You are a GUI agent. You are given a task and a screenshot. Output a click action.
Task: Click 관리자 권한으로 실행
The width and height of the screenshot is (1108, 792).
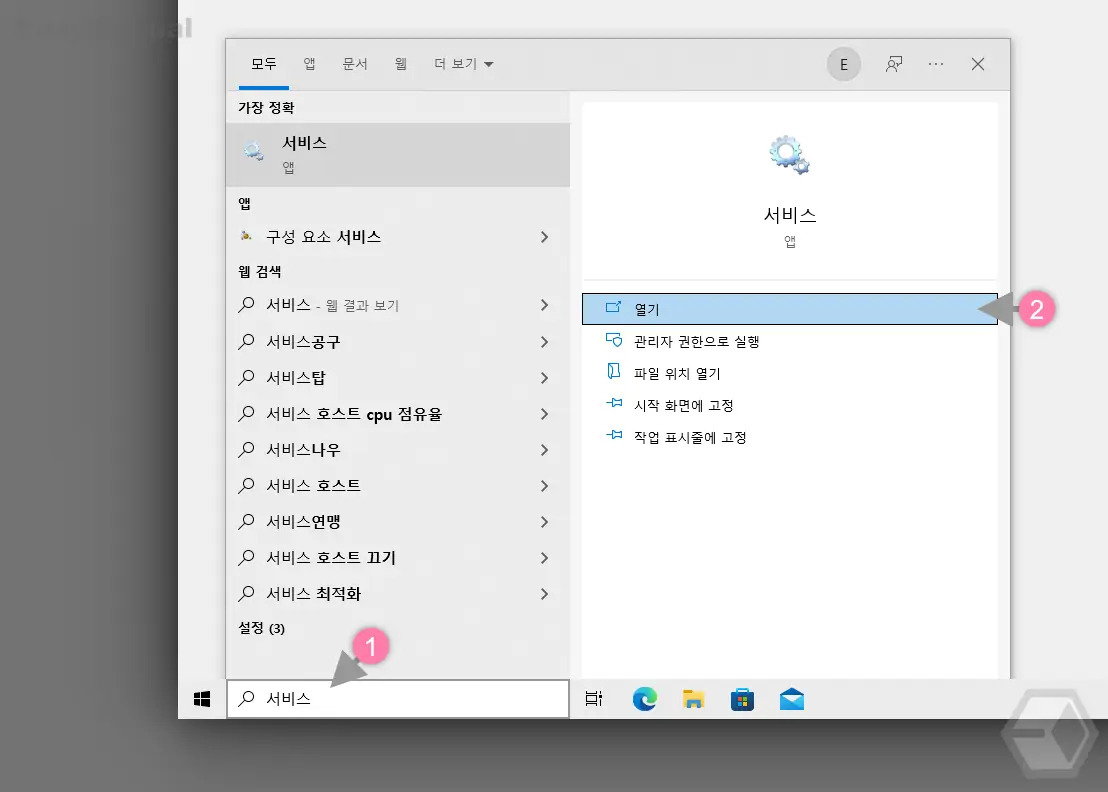[x=789, y=341]
